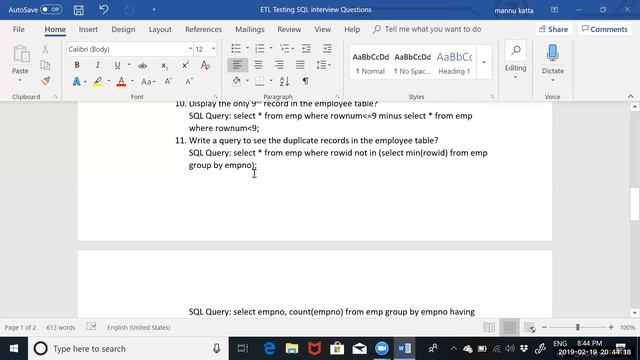Click the Copy icon
Viewport: 640px width, 360px height.
pos(45,65)
